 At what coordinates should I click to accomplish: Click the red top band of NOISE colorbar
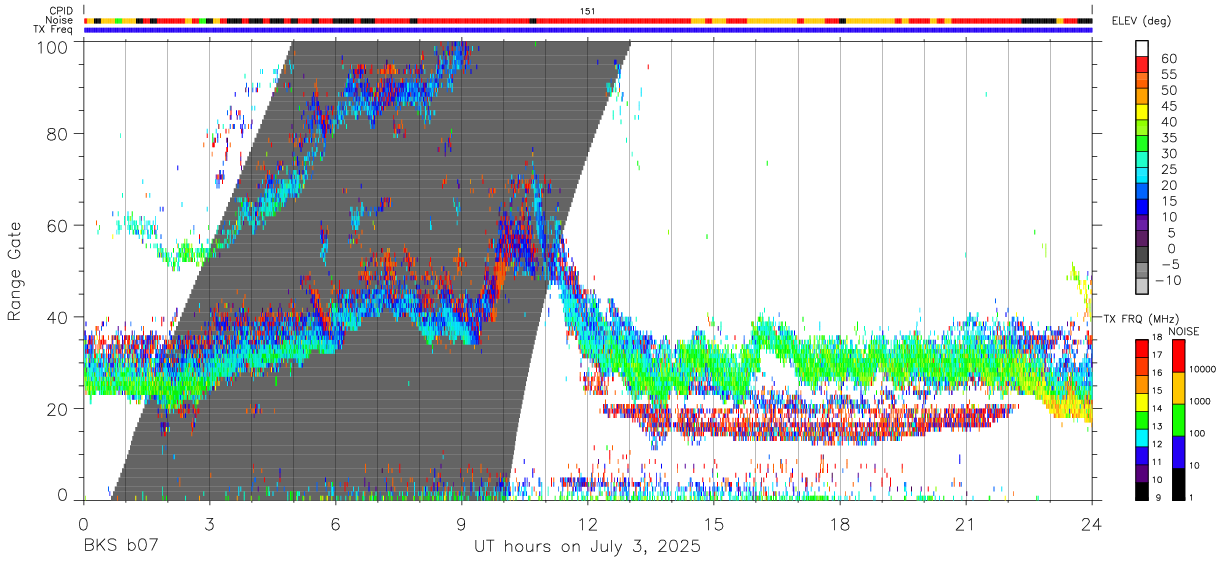1177,355
